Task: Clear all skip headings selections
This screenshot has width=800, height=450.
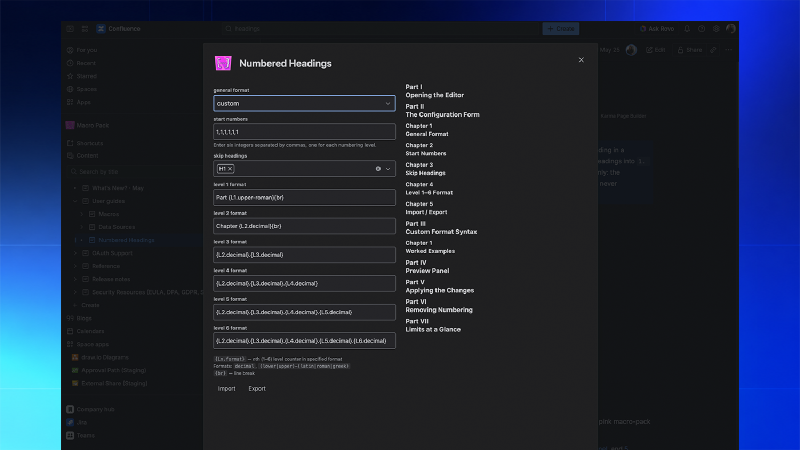Action: coord(378,168)
